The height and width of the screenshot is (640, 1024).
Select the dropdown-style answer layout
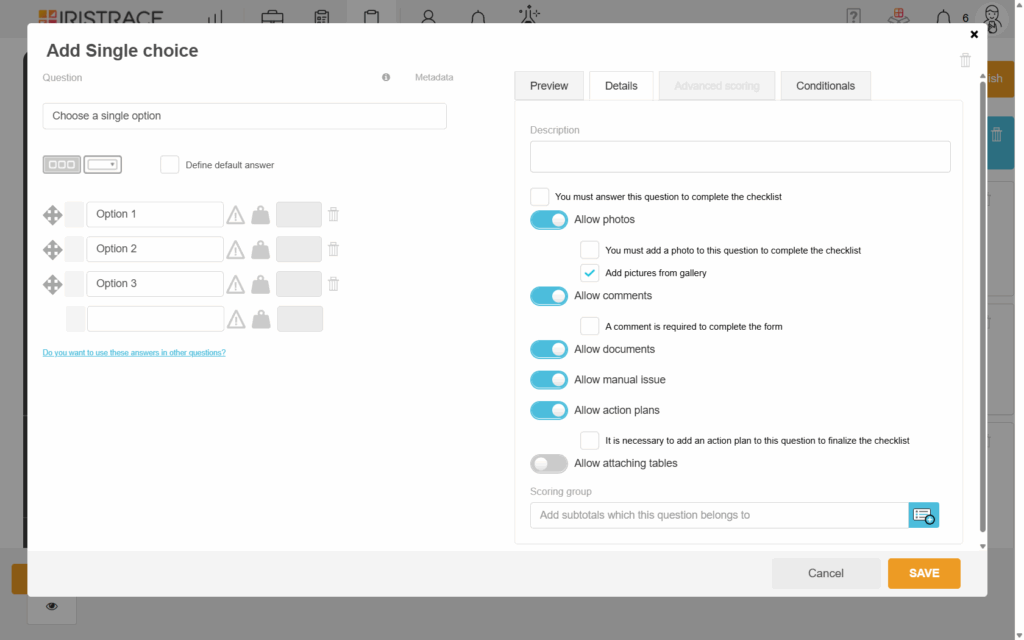tap(102, 165)
